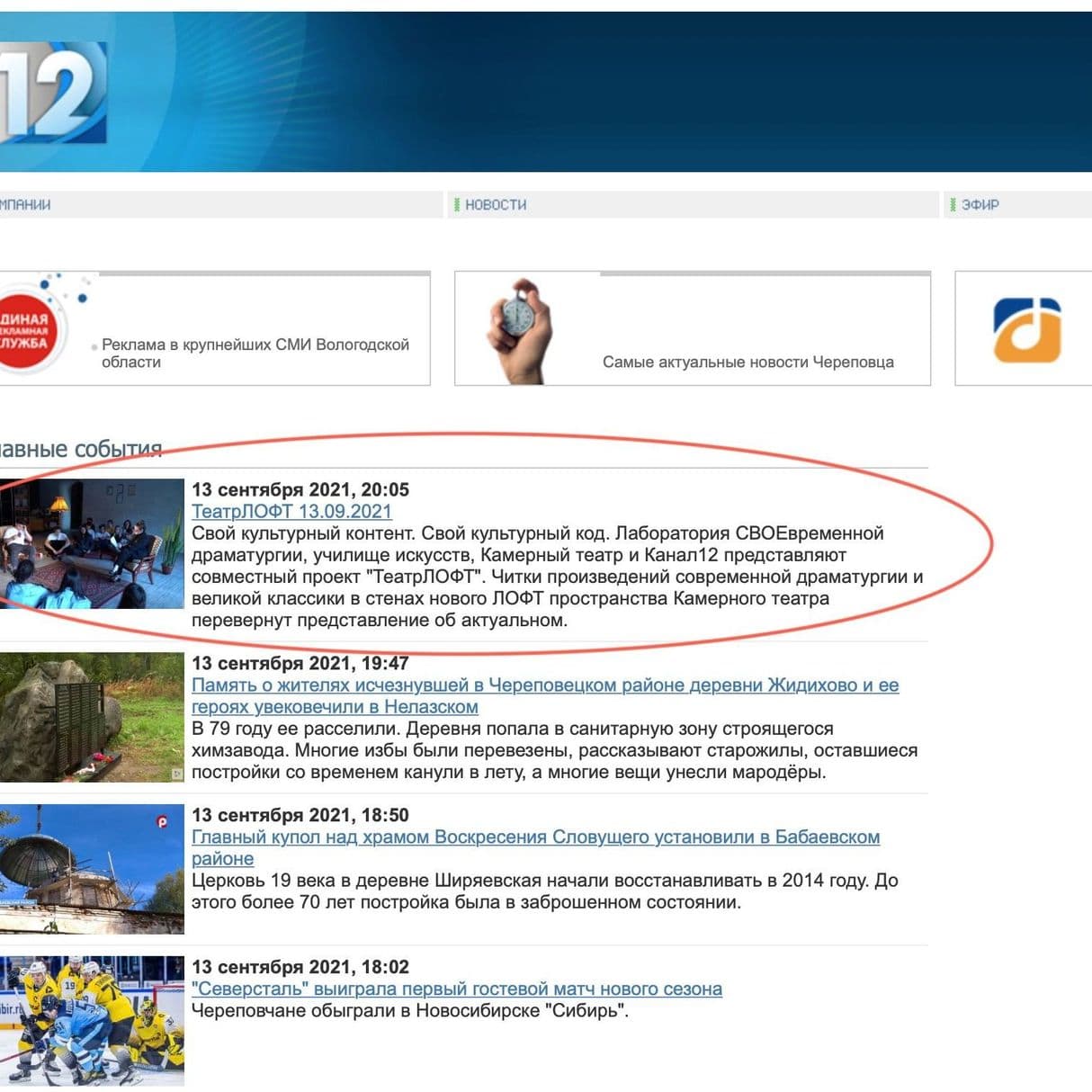This screenshot has width=1092, height=1092.
Task: Click the hand holding stopwatch image
Action: pyautogui.click(x=518, y=331)
